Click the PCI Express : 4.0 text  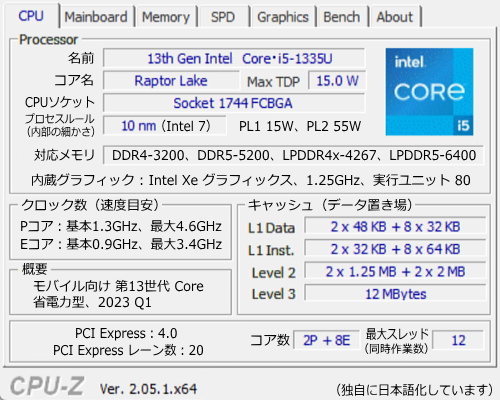pos(126,333)
